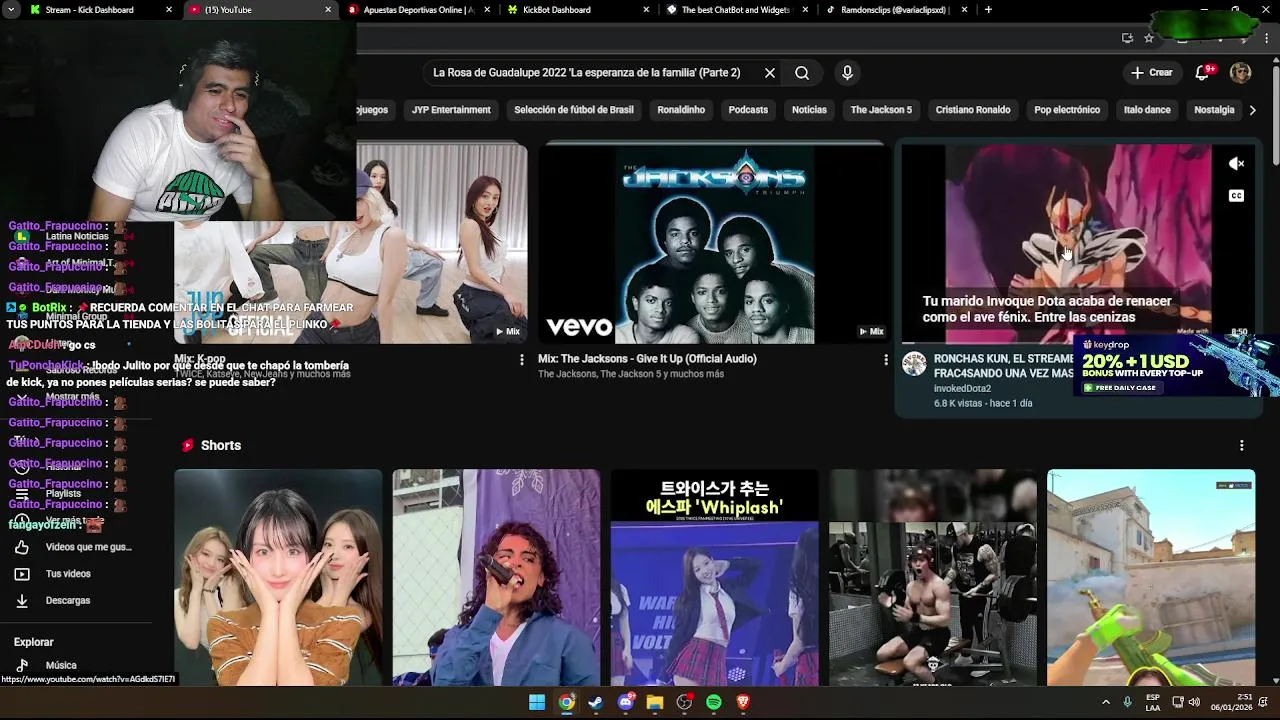Viewport: 1280px width, 720px height.
Task: Open the taskbar notification center icon
Action: 1263,702
